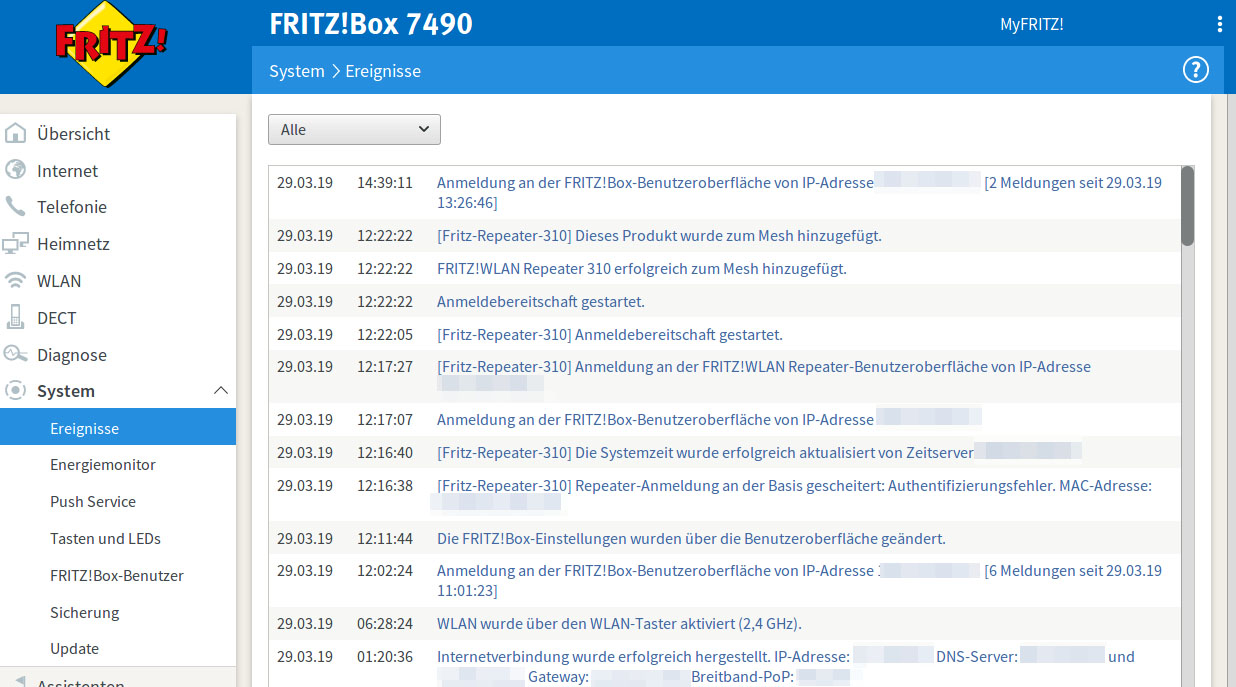Click the 'Dieses Produkt wurde zum Mesh hinzugefügt' message

point(659,236)
